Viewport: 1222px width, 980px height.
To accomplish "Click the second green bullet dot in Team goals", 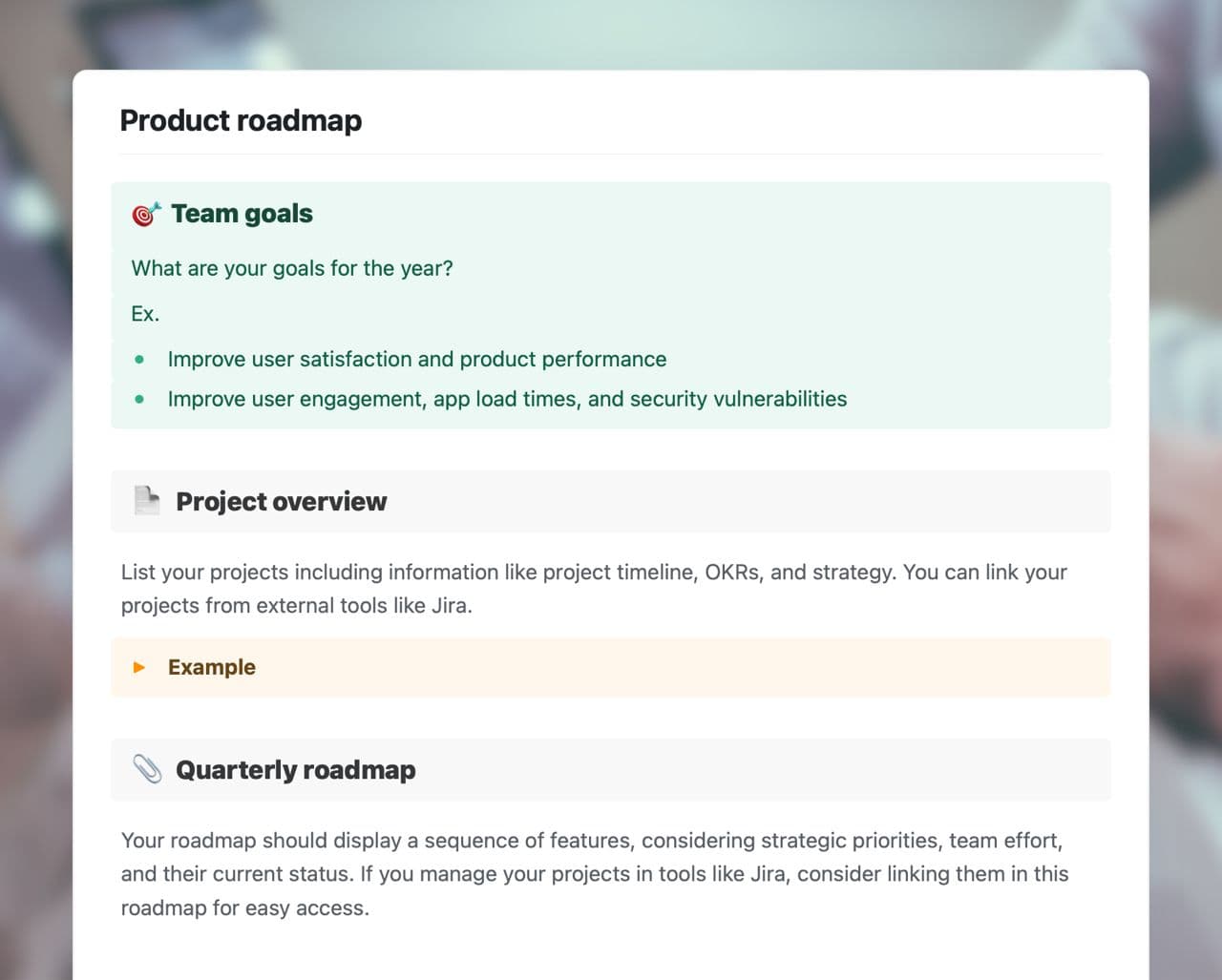I will [x=140, y=400].
